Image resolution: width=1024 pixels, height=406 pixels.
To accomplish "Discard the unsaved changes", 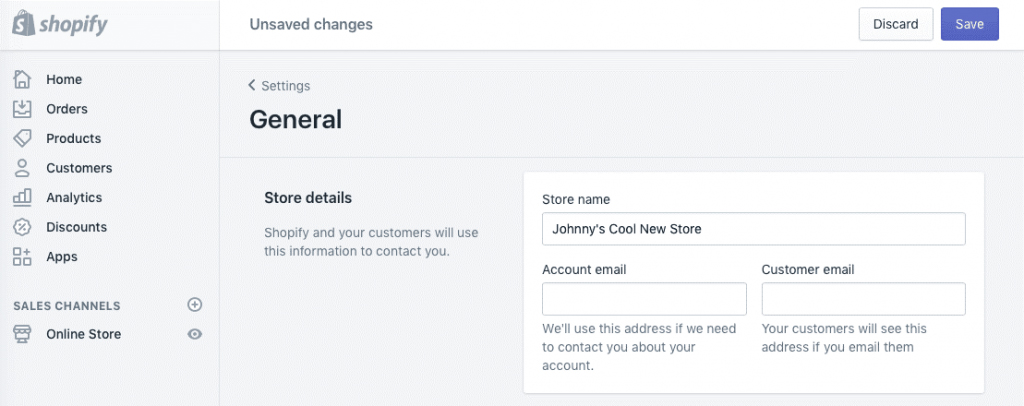I will pos(895,24).
